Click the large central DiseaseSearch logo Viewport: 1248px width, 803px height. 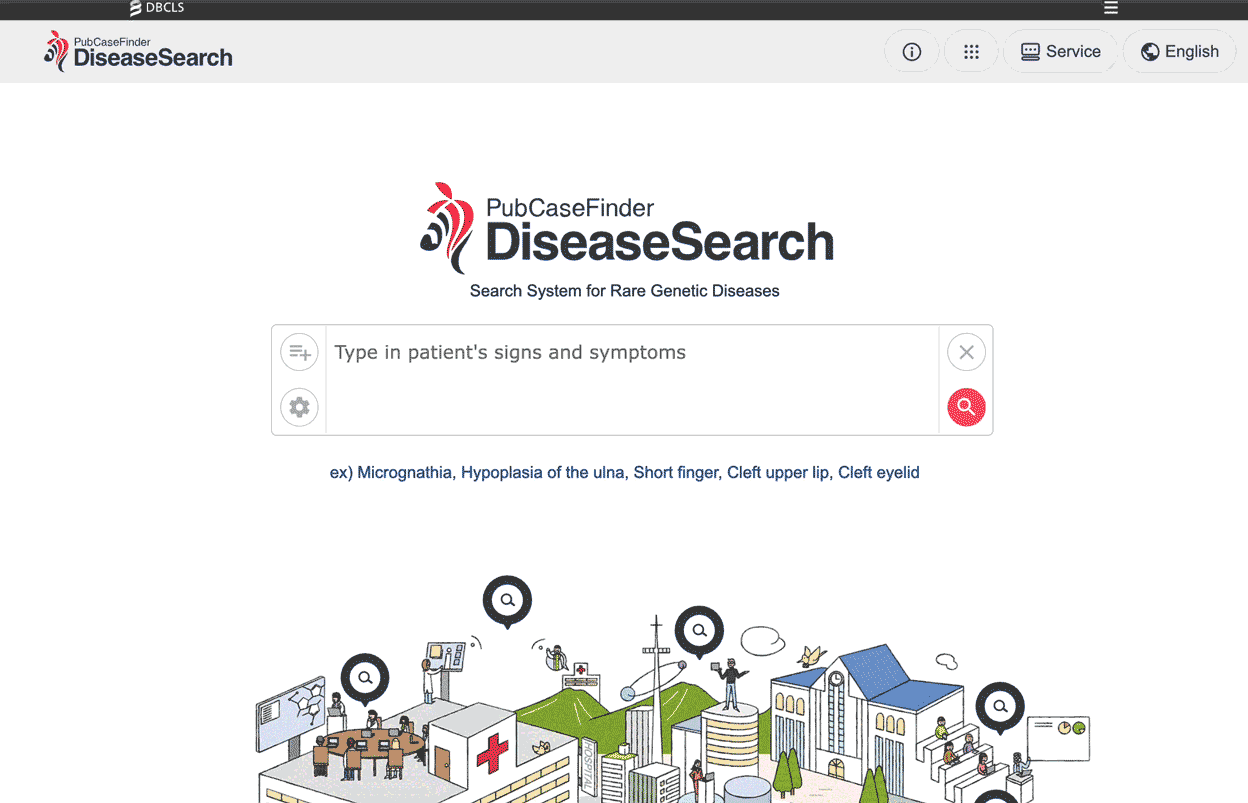(x=627, y=229)
